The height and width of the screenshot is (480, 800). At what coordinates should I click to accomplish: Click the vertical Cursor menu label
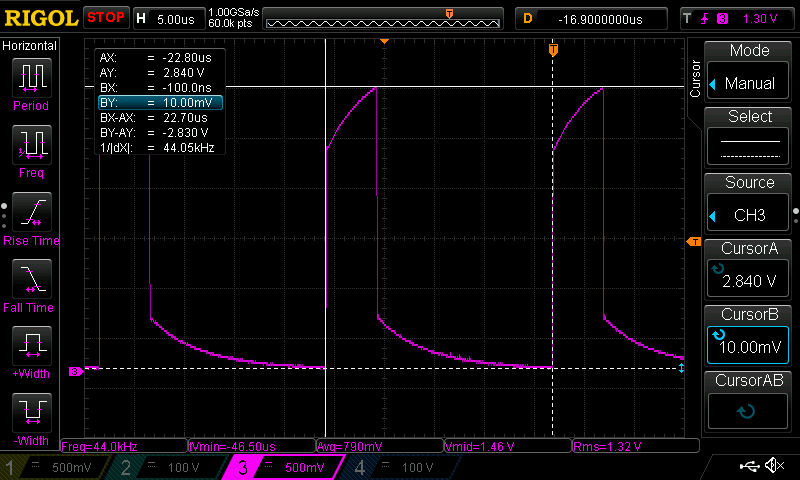click(x=695, y=78)
